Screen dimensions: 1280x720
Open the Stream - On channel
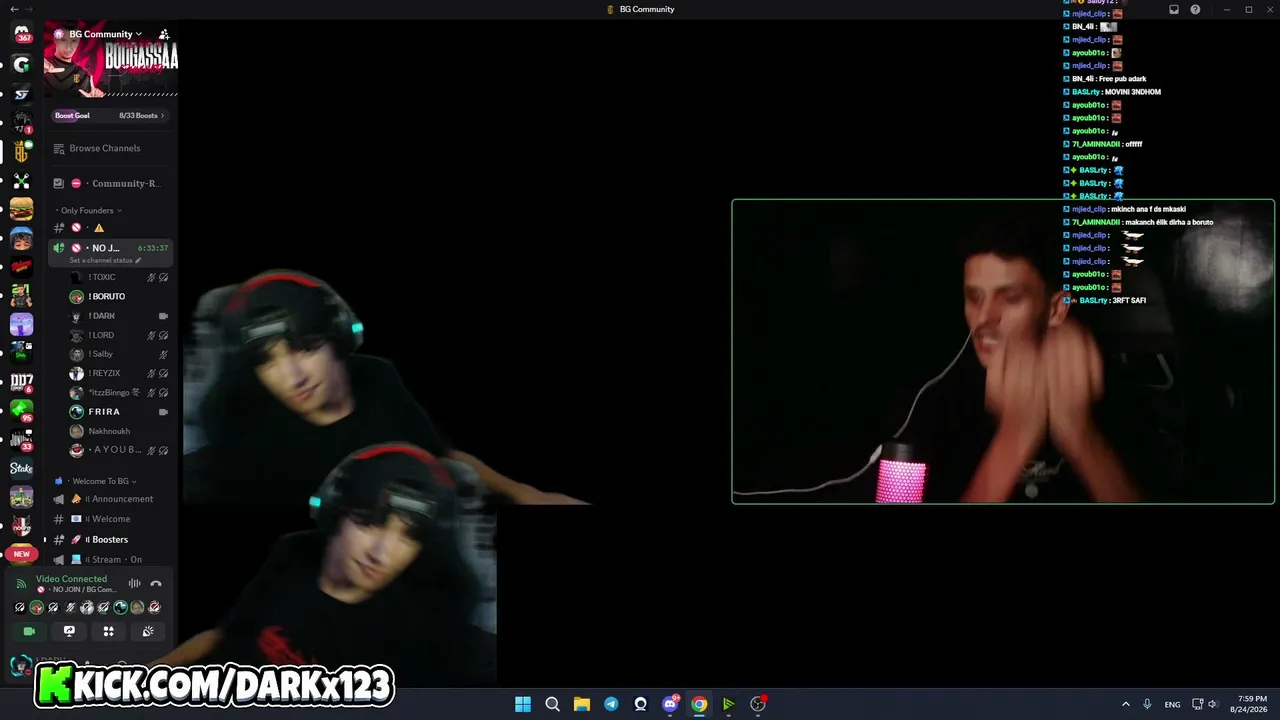click(110, 560)
